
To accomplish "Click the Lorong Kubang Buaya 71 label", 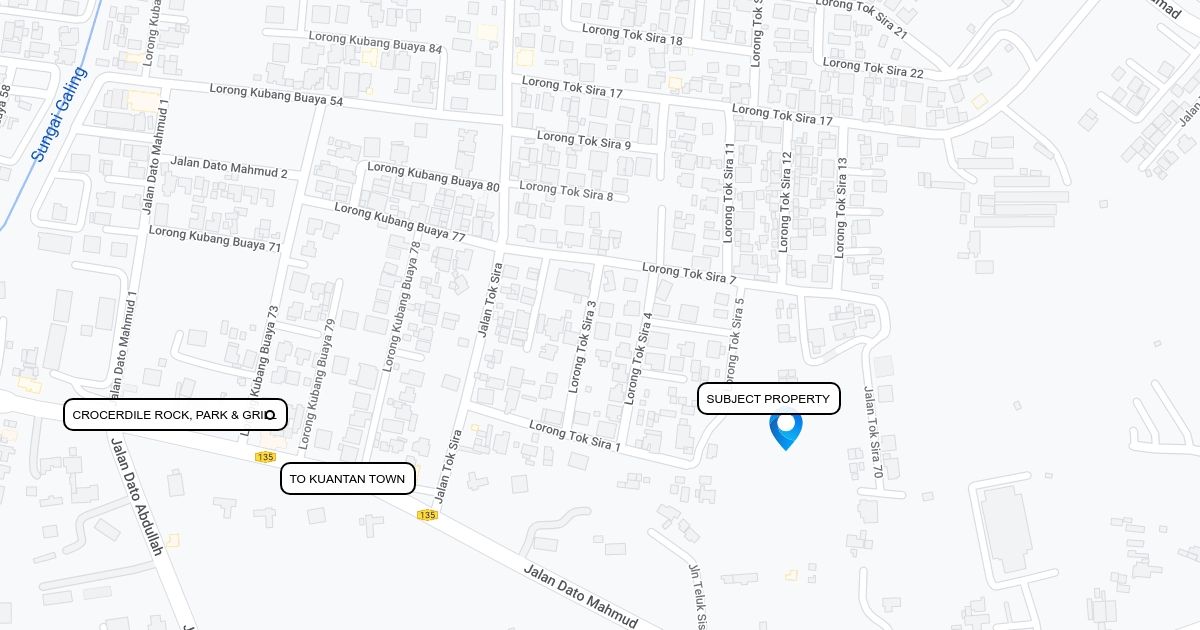I will 215,237.
